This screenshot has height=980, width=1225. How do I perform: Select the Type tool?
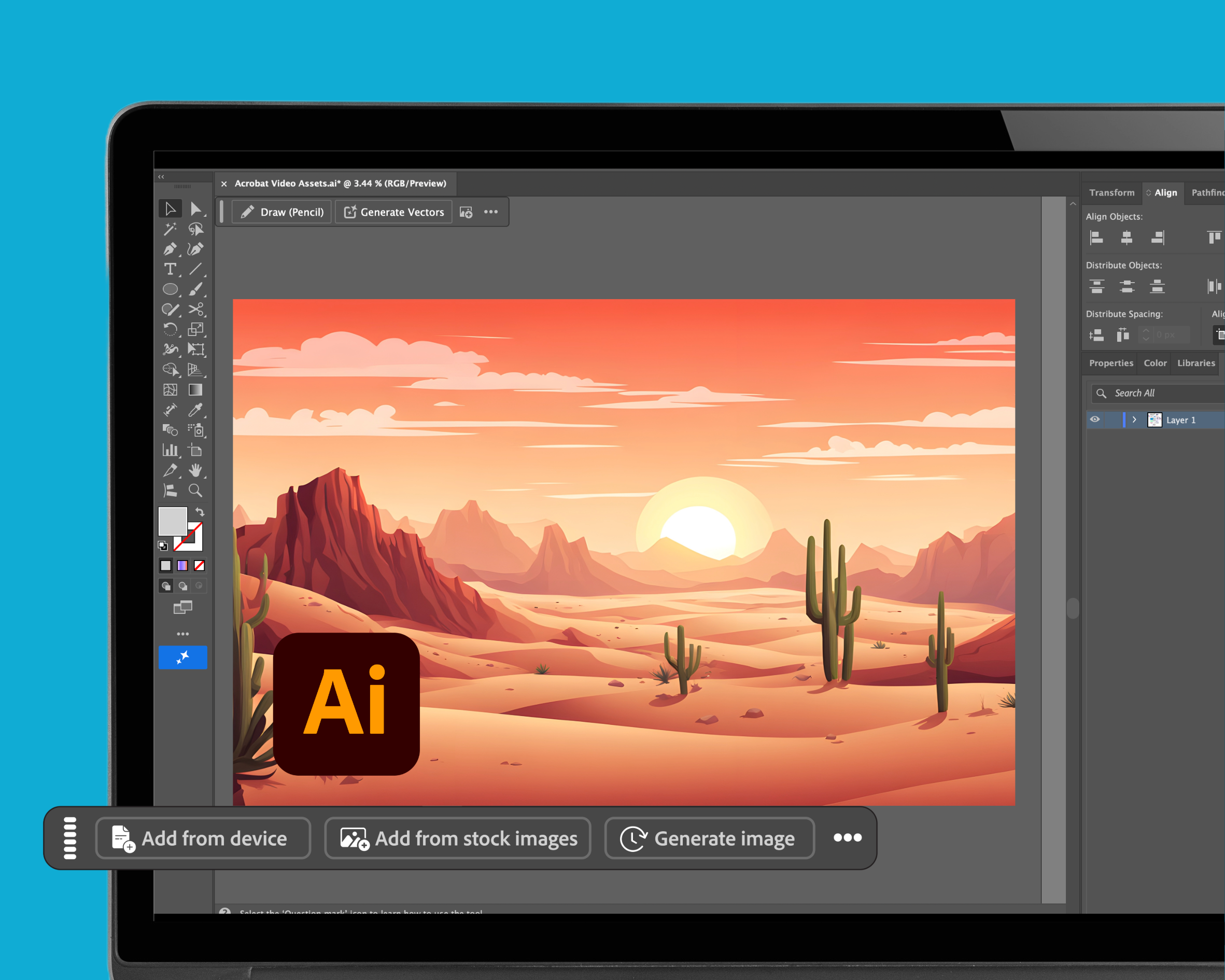(170, 269)
